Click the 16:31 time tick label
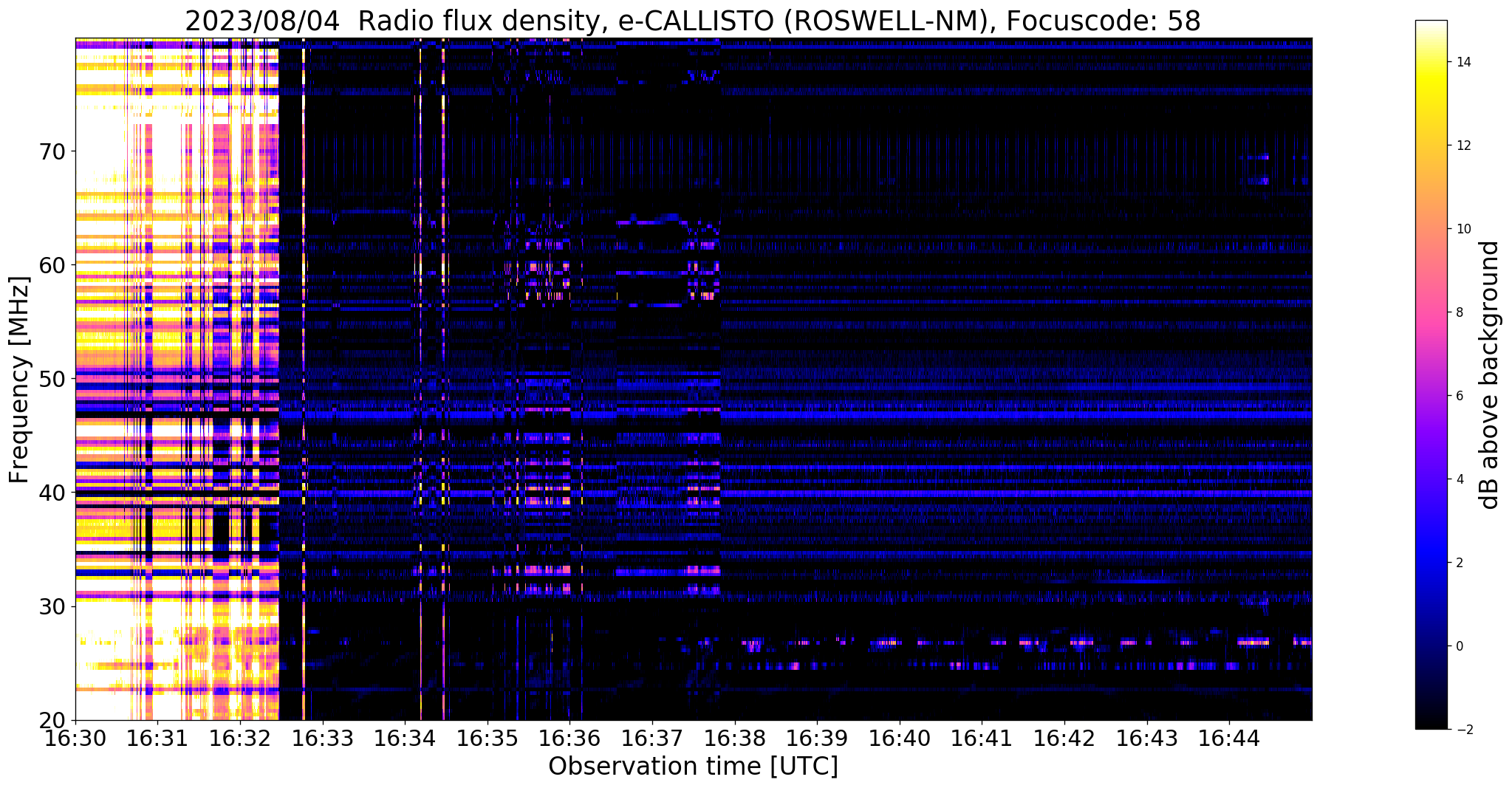Viewport: 1512px width, 788px height. [157, 739]
